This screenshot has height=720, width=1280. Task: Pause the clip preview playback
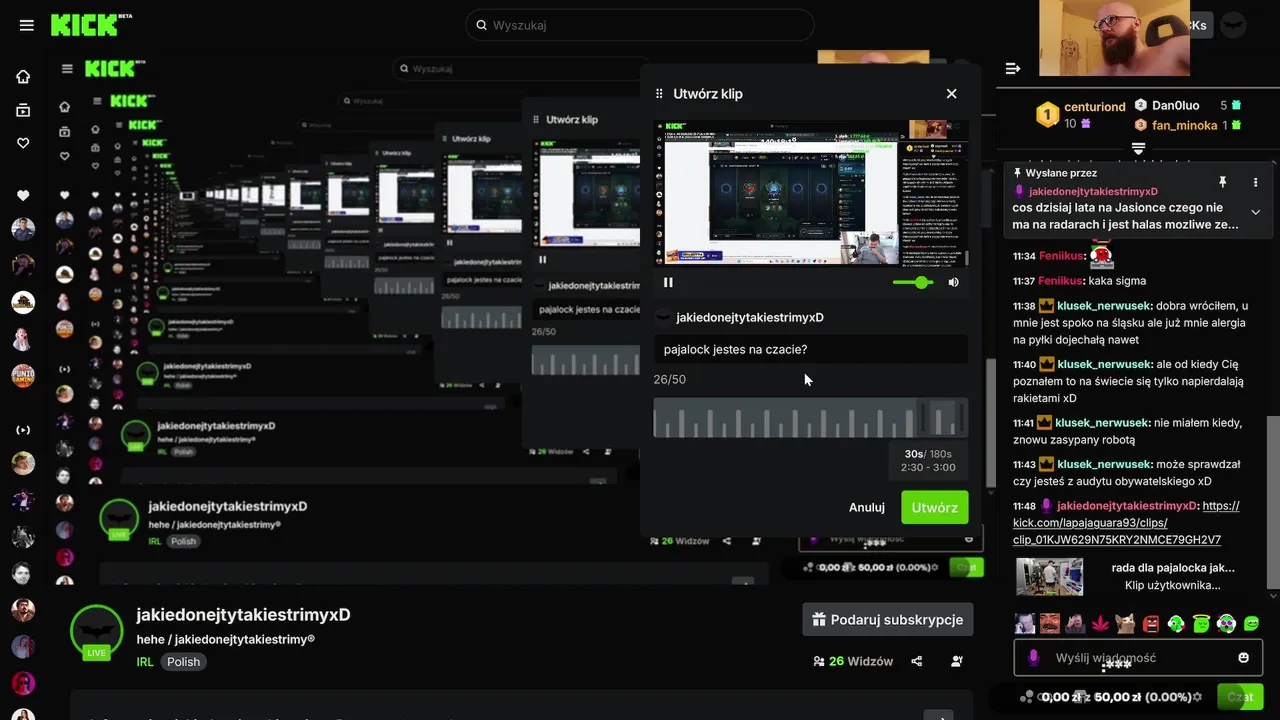668,282
